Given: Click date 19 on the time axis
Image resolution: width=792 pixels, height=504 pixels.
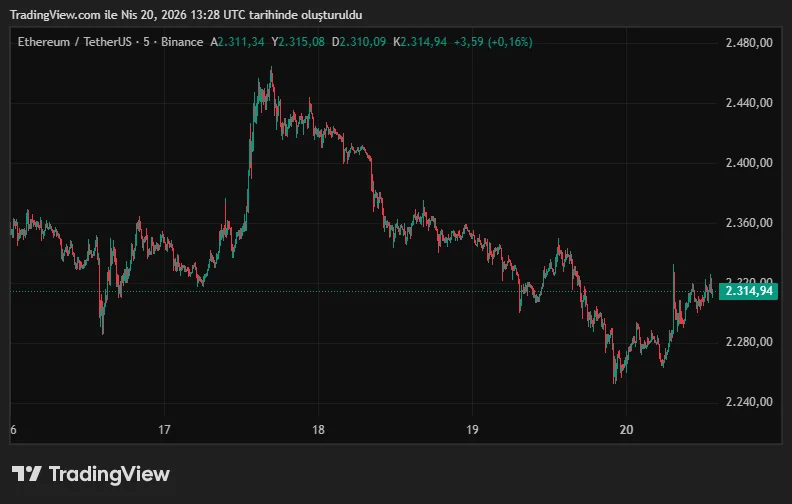Looking at the screenshot, I should click(x=473, y=431).
